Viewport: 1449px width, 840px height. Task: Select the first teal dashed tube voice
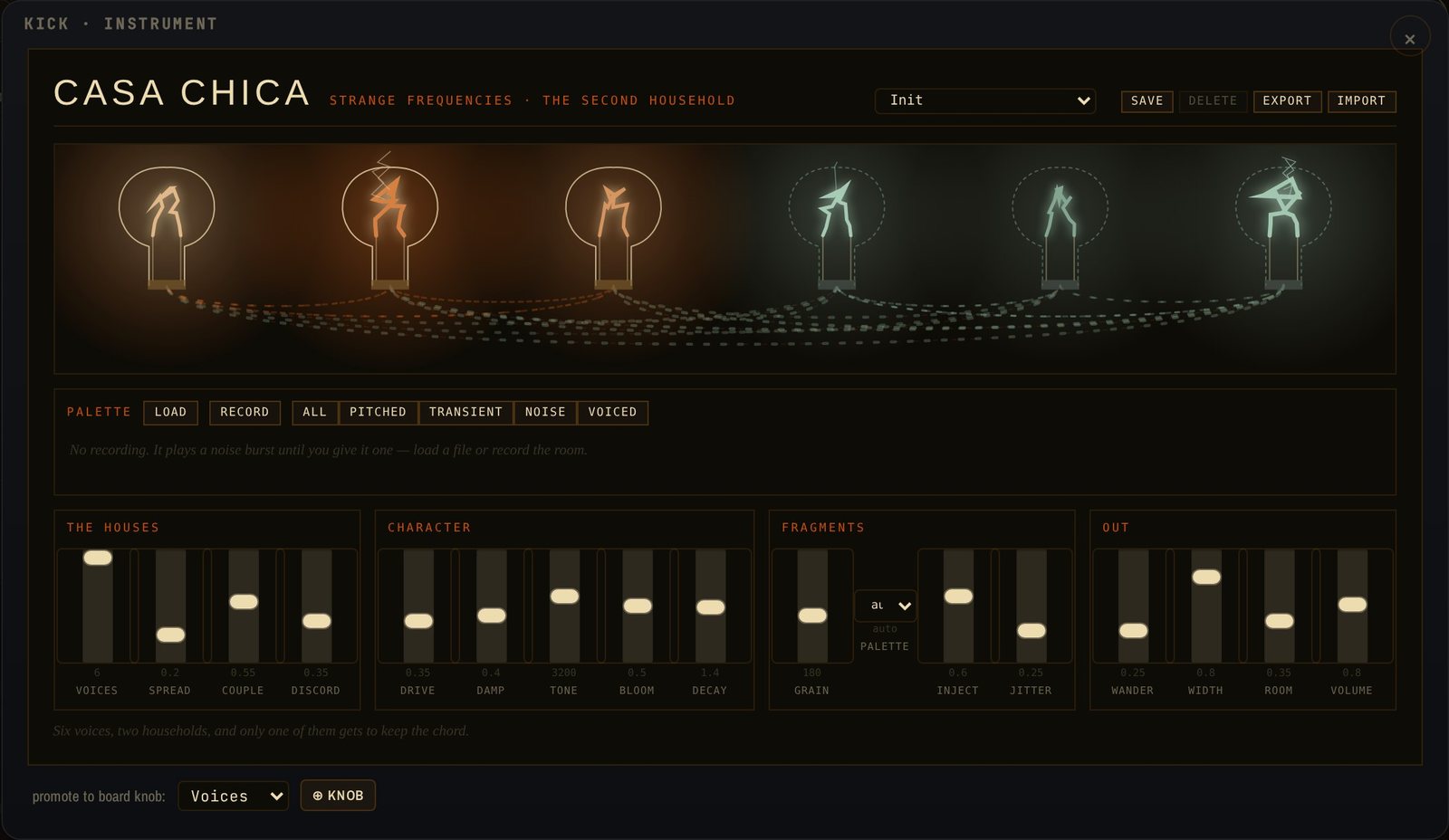pos(836,226)
